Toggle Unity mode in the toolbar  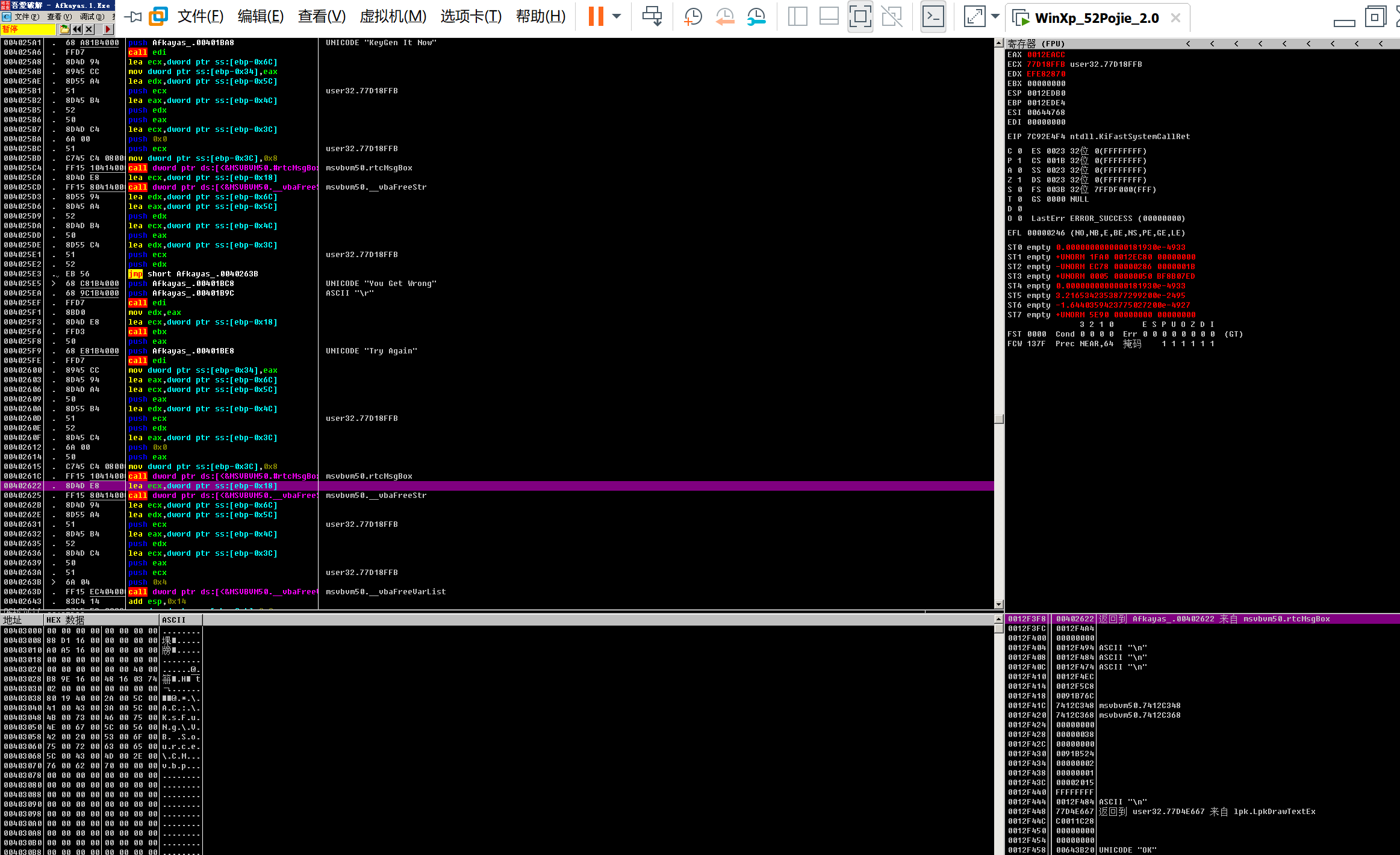point(892,16)
